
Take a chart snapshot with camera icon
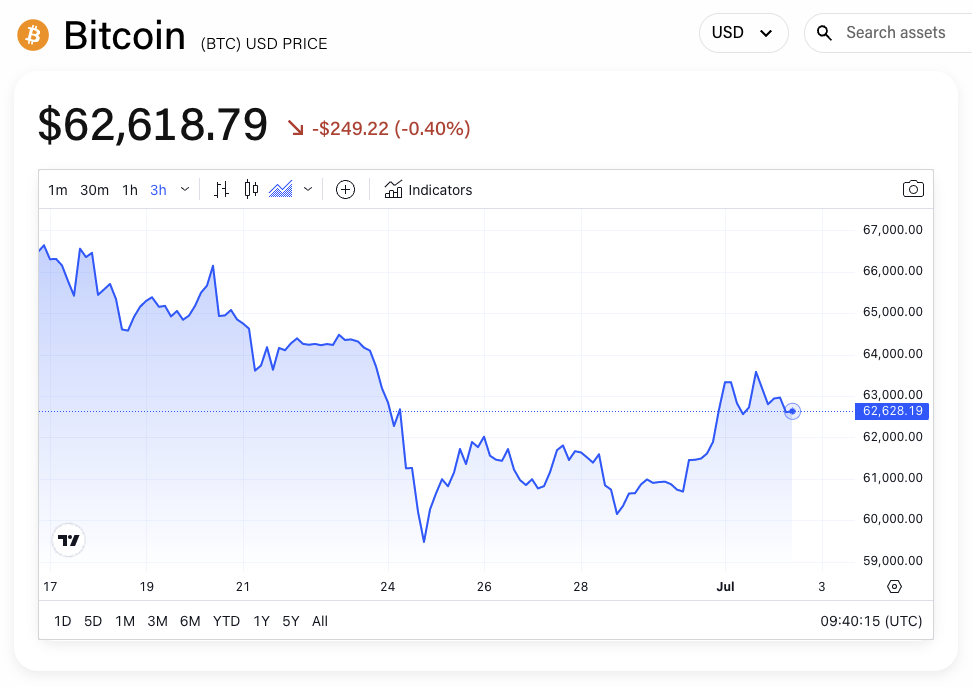pyautogui.click(x=912, y=189)
